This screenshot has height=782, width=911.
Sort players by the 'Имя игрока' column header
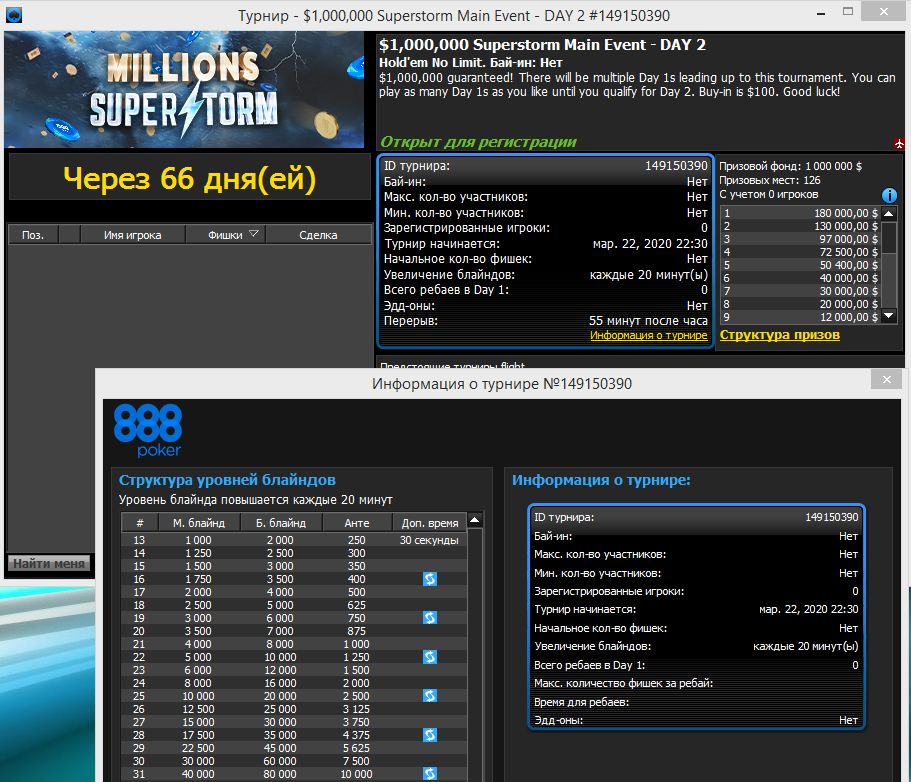coord(132,235)
